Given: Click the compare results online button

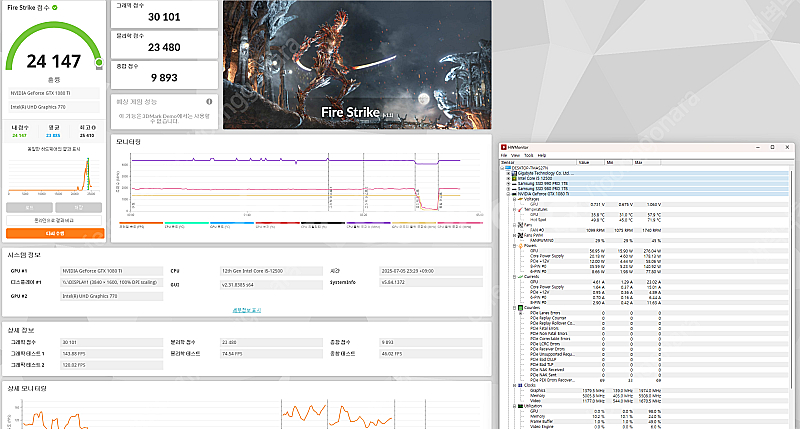Looking at the screenshot, I should pyautogui.click(x=54, y=220).
